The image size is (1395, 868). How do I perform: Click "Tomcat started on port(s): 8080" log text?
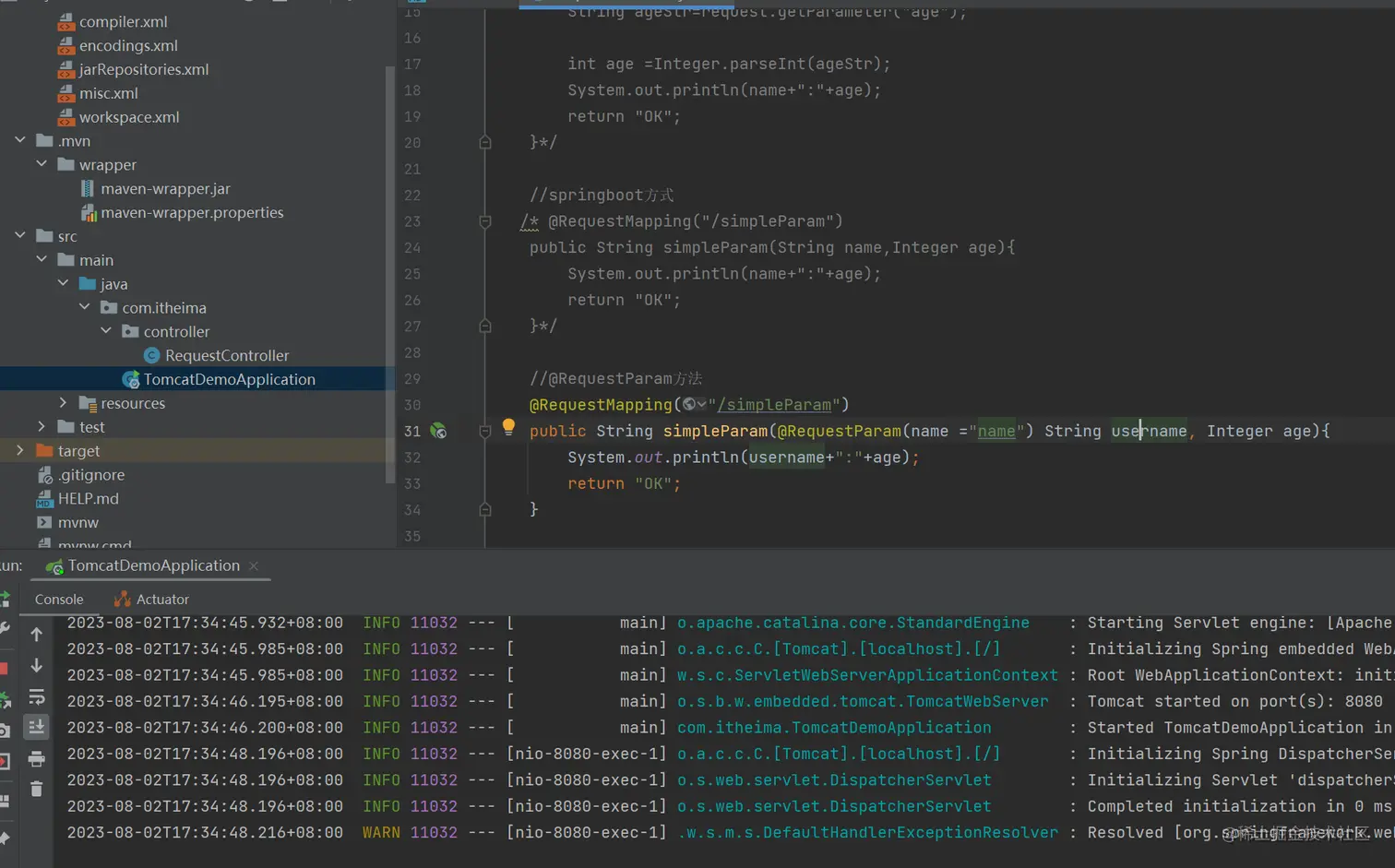tap(1235, 701)
